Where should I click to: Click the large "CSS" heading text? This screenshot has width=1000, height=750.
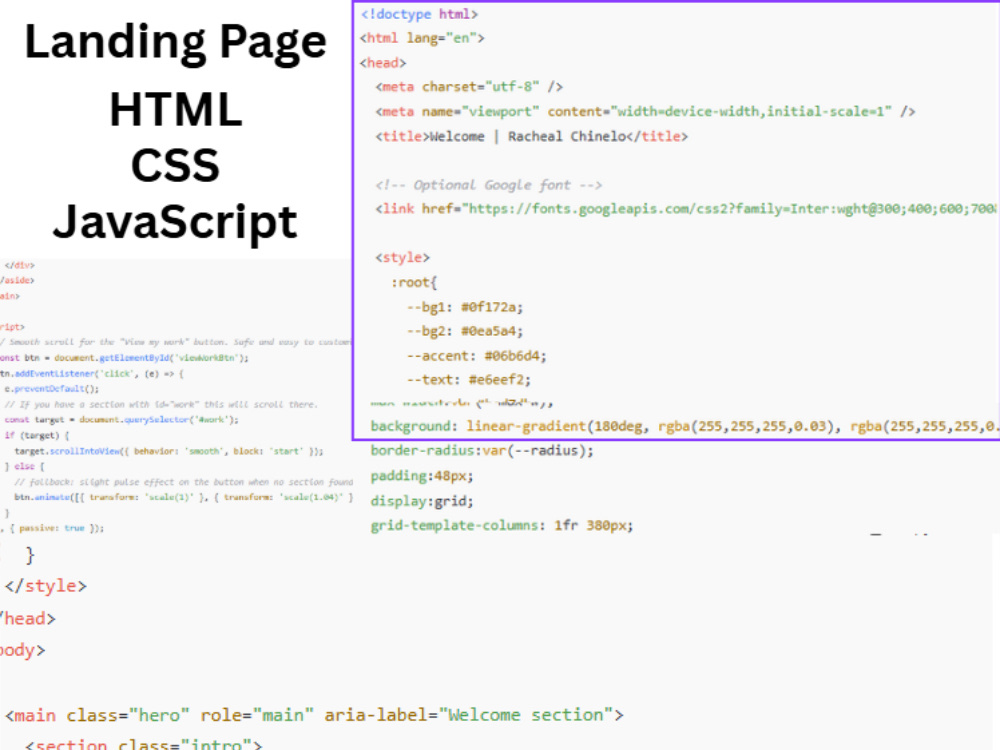tap(175, 165)
